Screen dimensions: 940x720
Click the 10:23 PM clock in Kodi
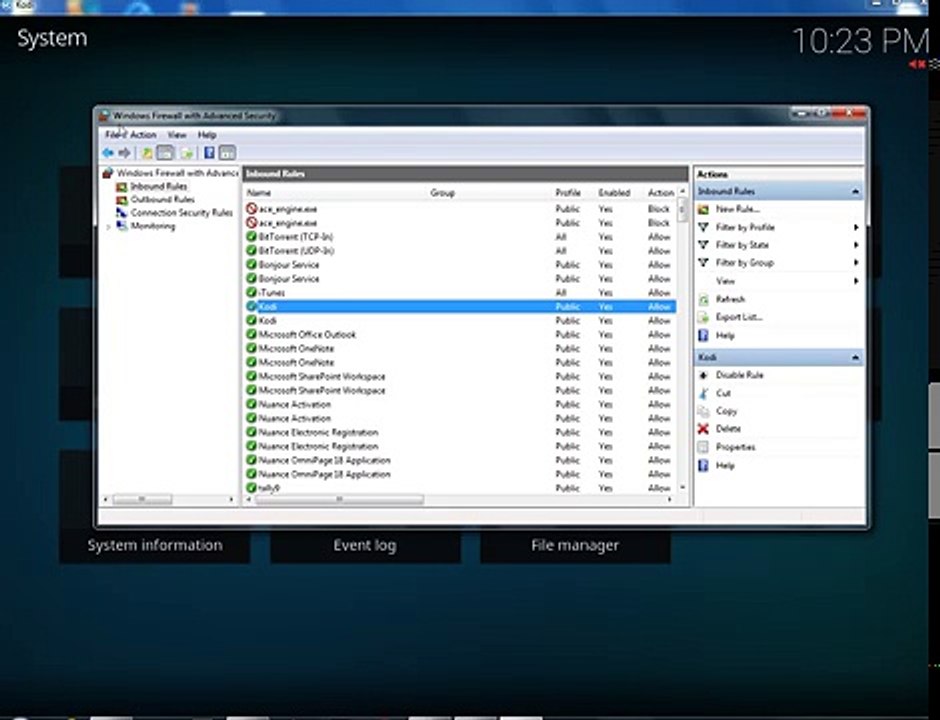click(x=860, y=41)
